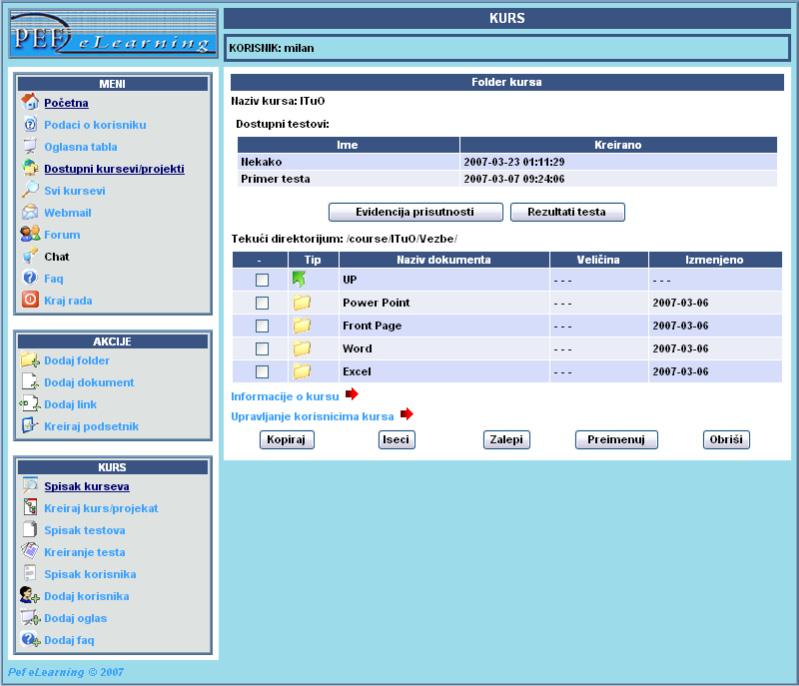Open Upravljanje korisnicima kursa link
The image size is (799, 686).
tap(312, 416)
